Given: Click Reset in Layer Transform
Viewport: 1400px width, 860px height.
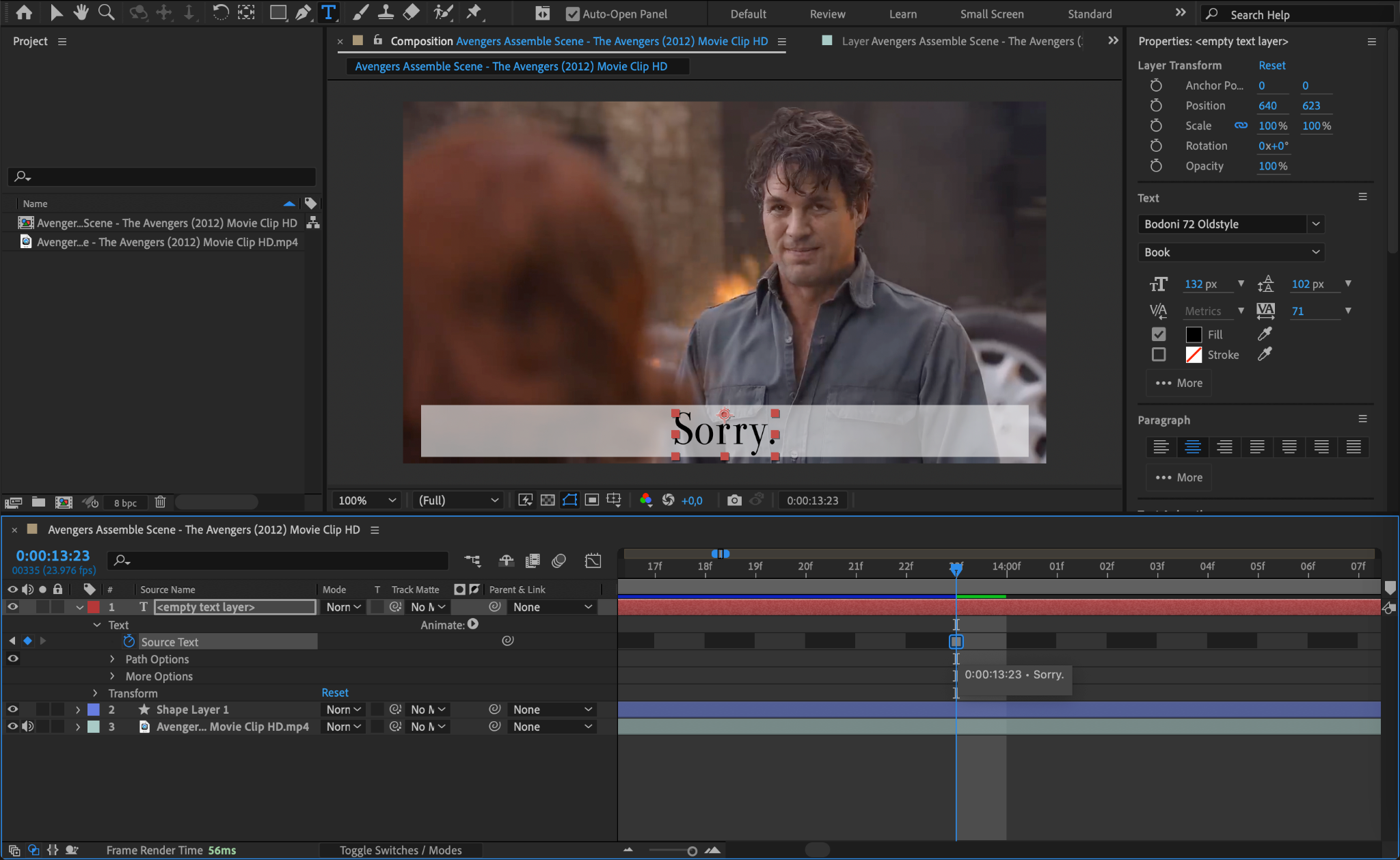Looking at the screenshot, I should pos(1271,66).
